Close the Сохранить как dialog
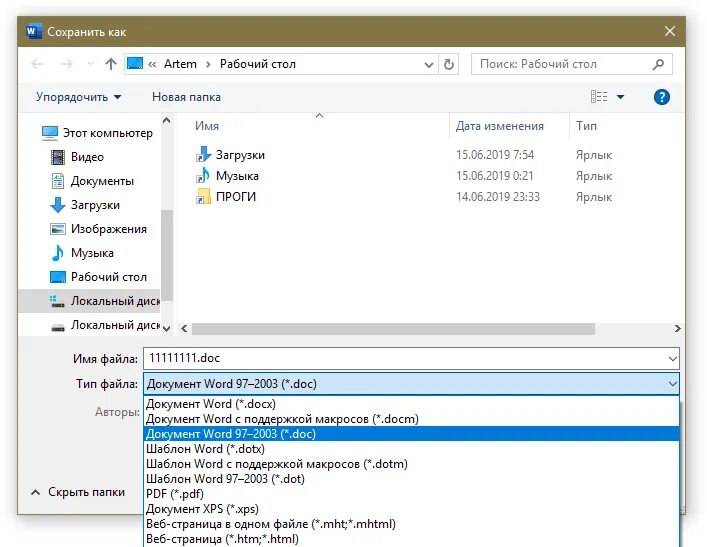This screenshot has width=707, height=547. [x=670, y=31]
